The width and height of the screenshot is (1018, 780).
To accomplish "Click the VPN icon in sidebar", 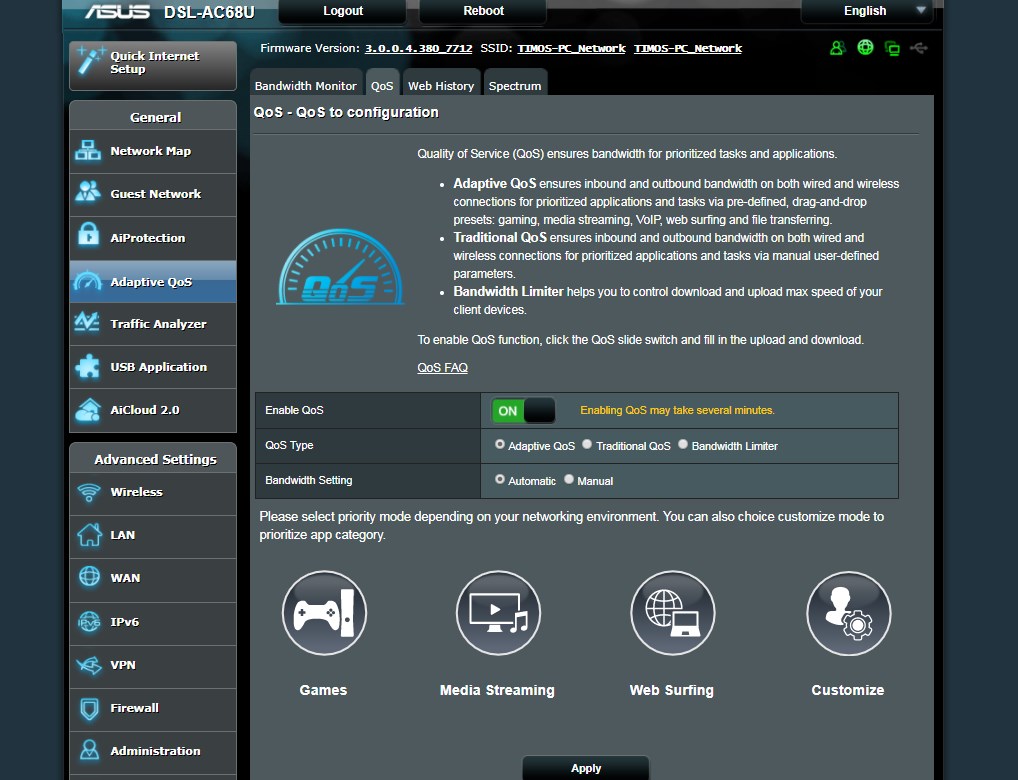I will point(89,665).
